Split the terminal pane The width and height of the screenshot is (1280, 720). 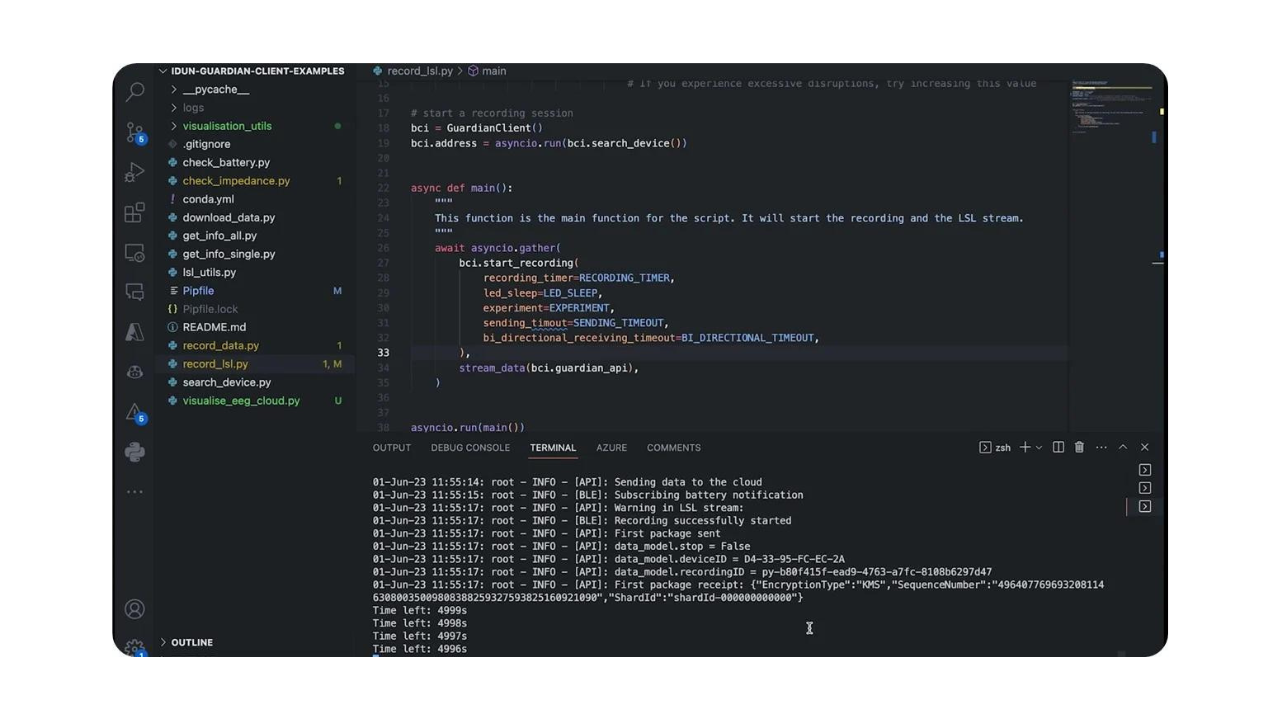pyautogui.click(x=1058, y=447)
